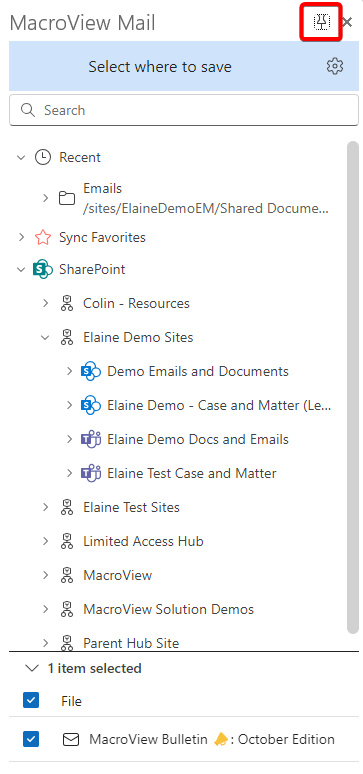The width and height of the screenshot is (363, 774).
Task: Open settings gear in save banner
Action: (x=335, y=66)
